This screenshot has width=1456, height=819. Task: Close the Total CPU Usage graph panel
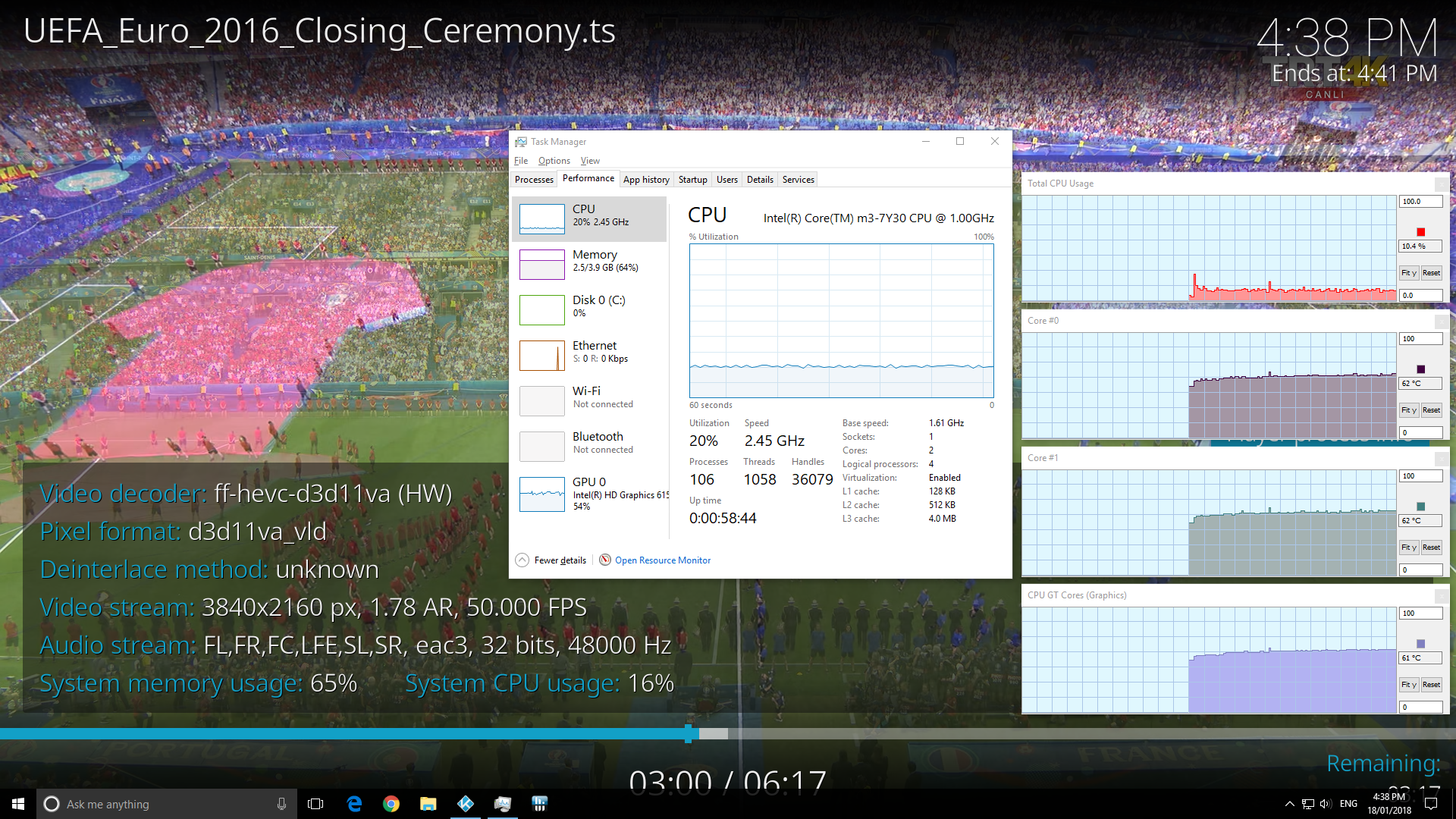click(x=1441, y=184)
